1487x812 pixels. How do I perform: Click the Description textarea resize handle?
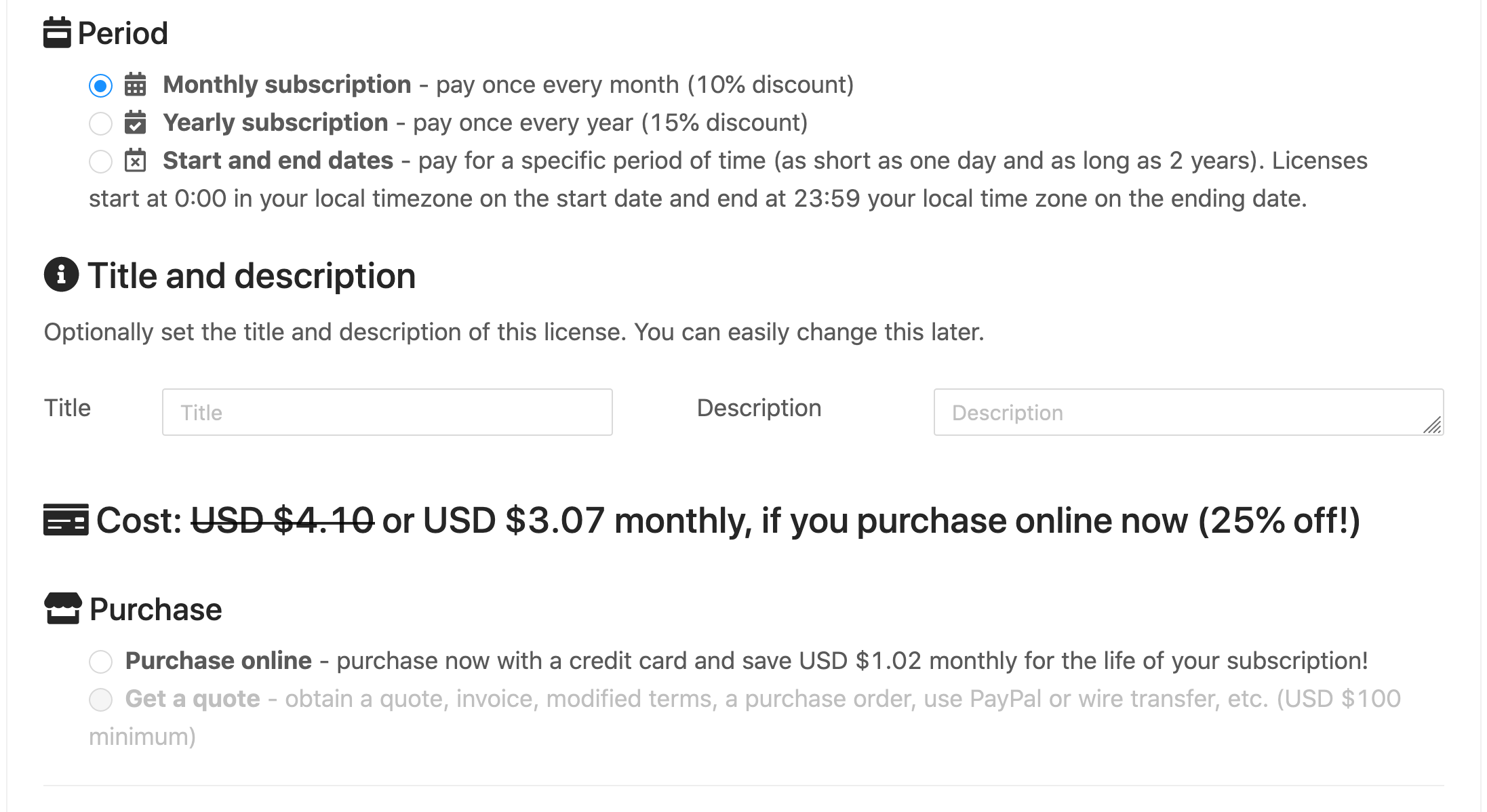tap(1433, 426)
